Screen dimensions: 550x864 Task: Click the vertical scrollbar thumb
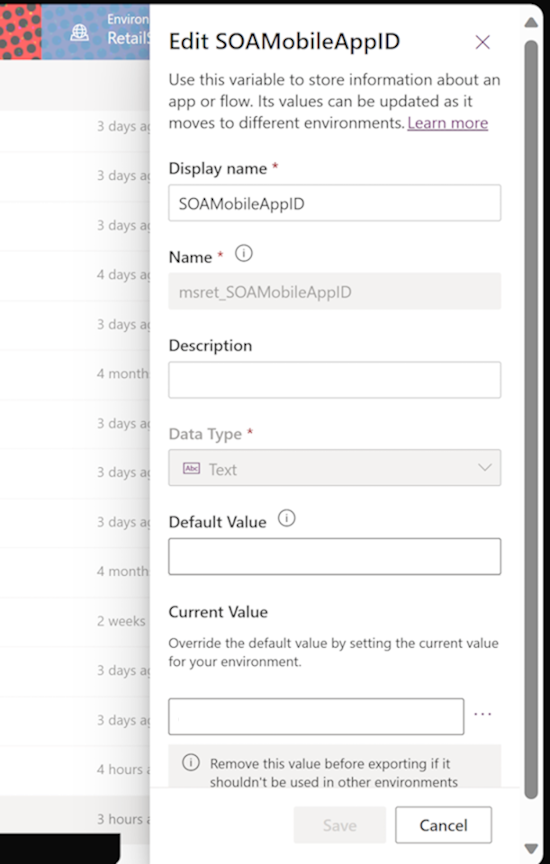coord(531,419)
